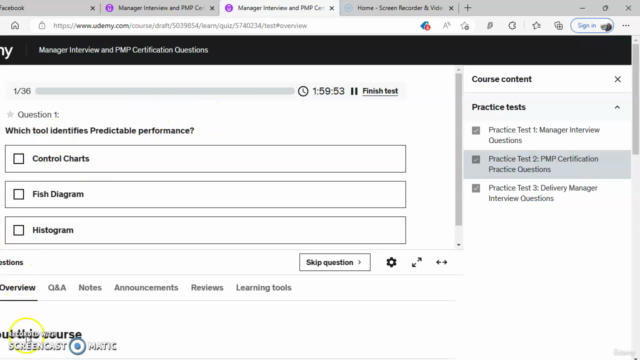
Task: Click the Udemy logo
Action: 6,51
